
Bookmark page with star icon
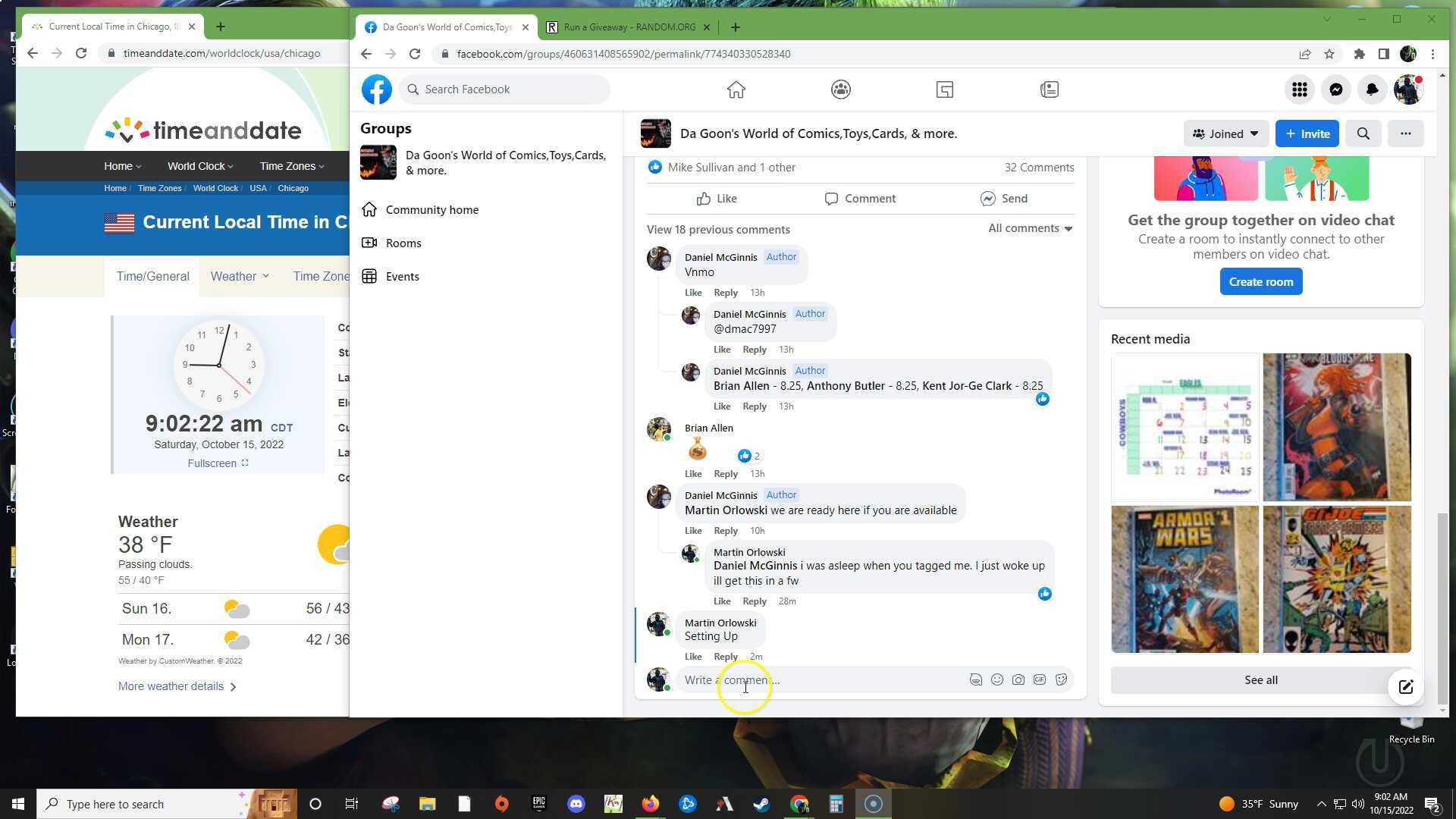click(x=1329, y=54)
